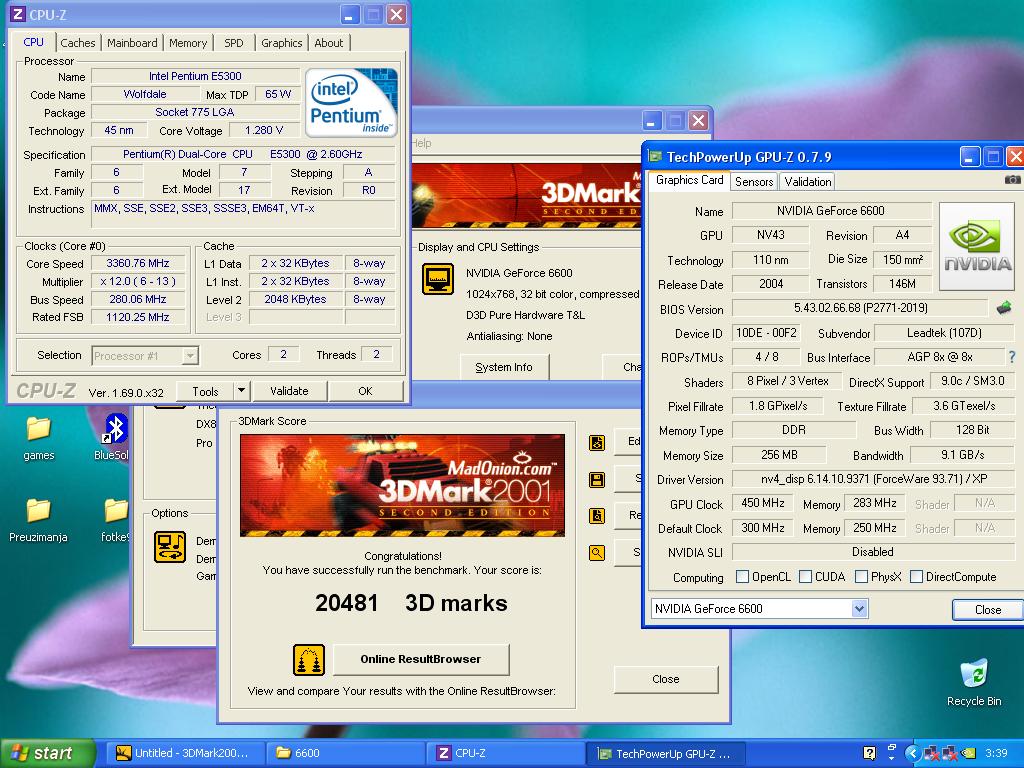Open the NVIDIA GeForce 6600 card dropdown

[859, 609]
